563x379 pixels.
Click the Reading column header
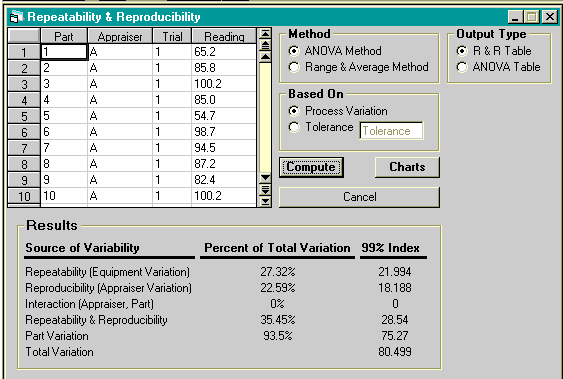[224, 36]
